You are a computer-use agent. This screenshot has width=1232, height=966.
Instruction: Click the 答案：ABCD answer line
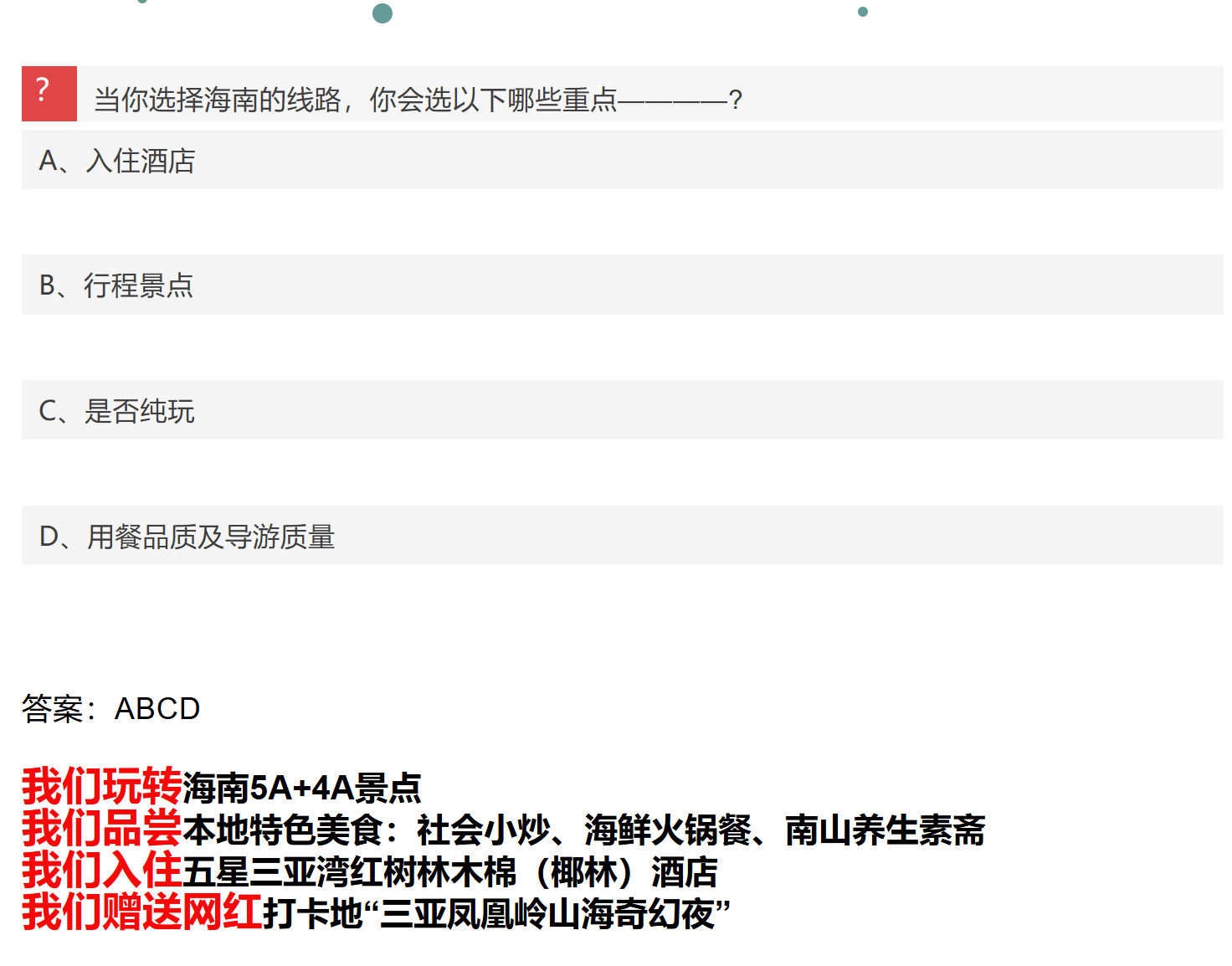click(110, 709)
